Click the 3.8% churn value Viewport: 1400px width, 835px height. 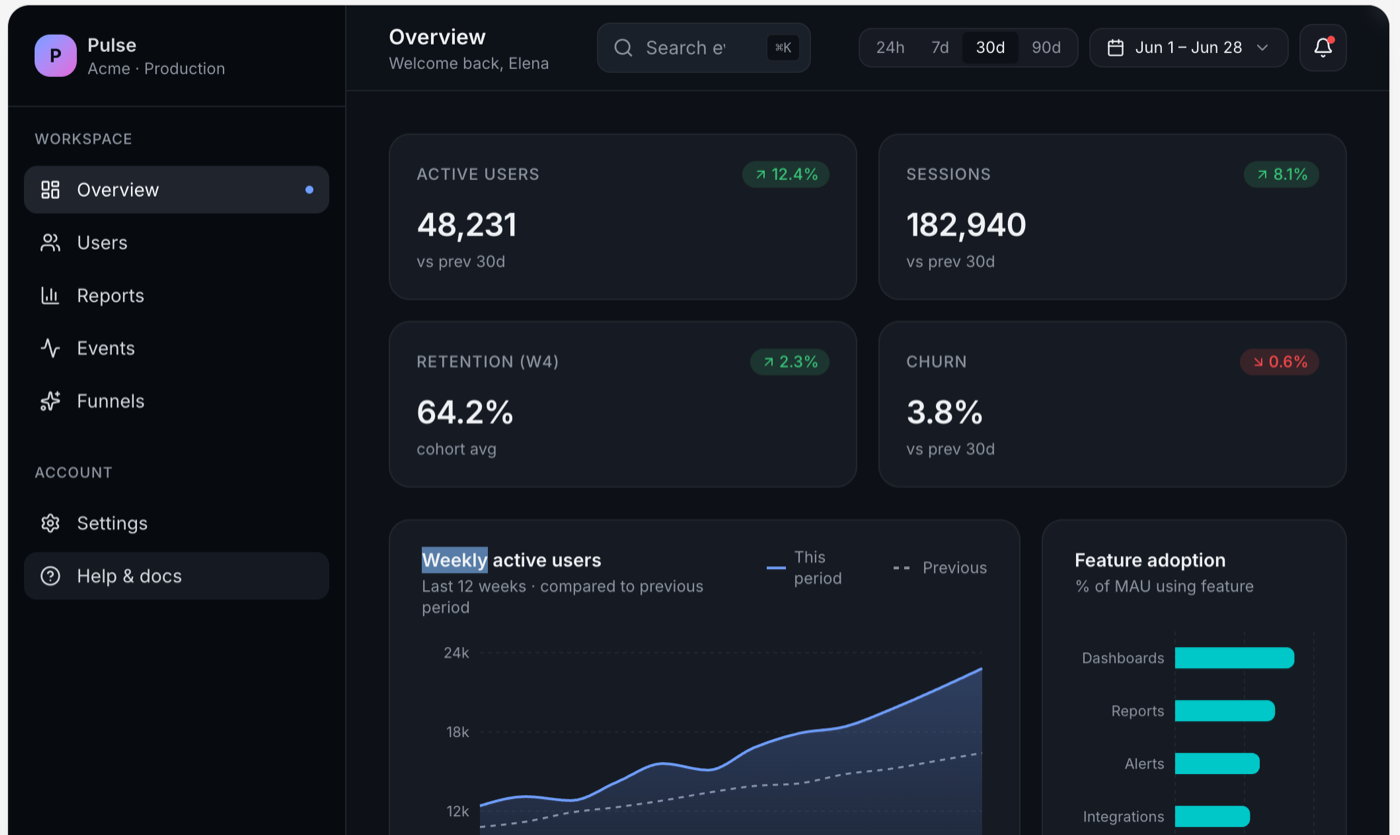(945, 412)
